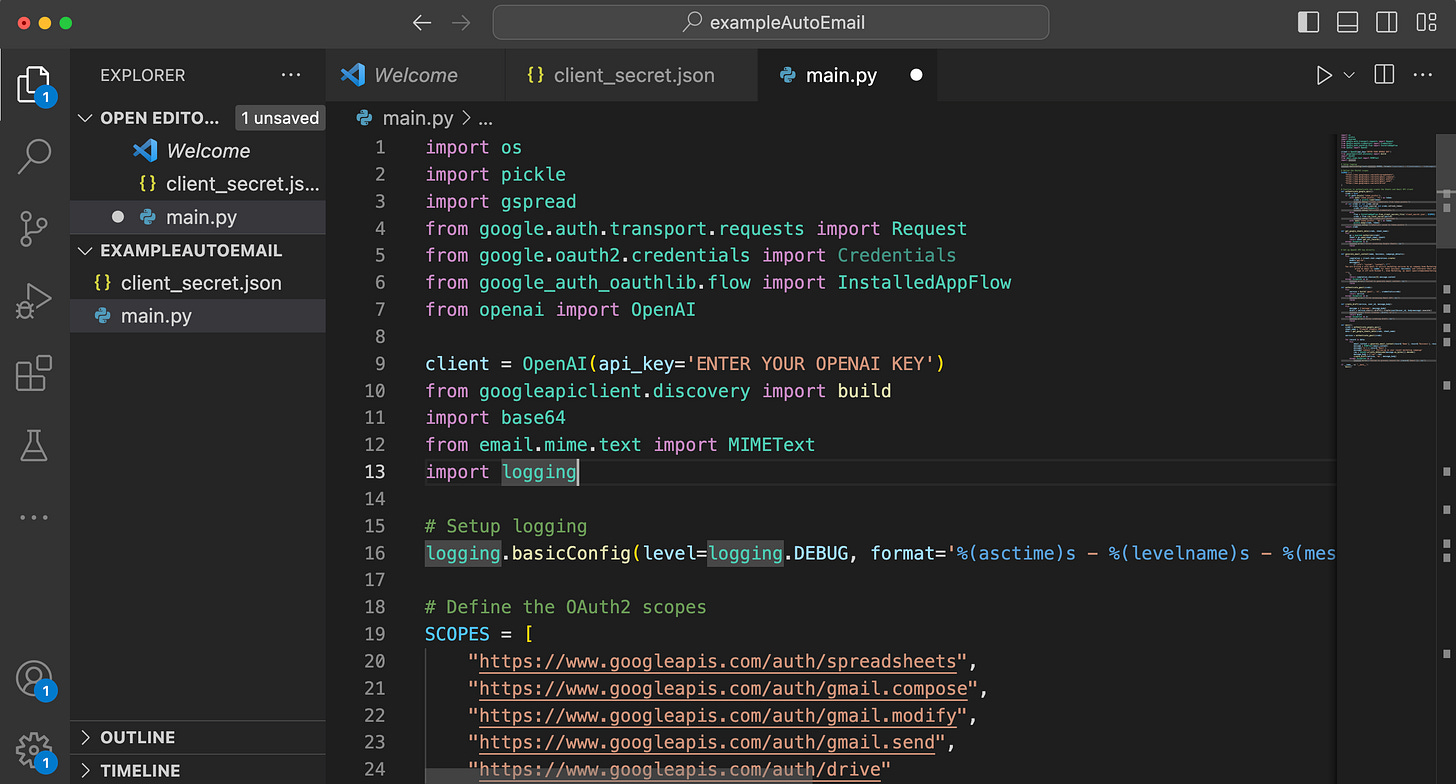Screen dimensions: 1456x784
Task: Select Welcome in Open Editors list
Action: (198, 151)
